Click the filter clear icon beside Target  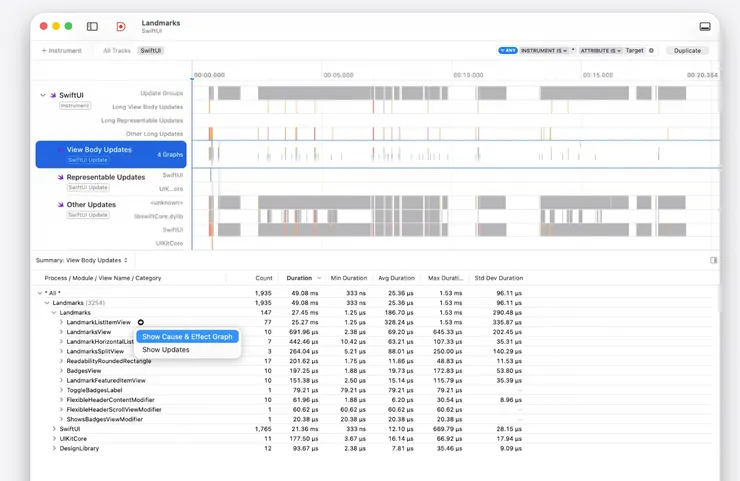click(x=652, y=50)
